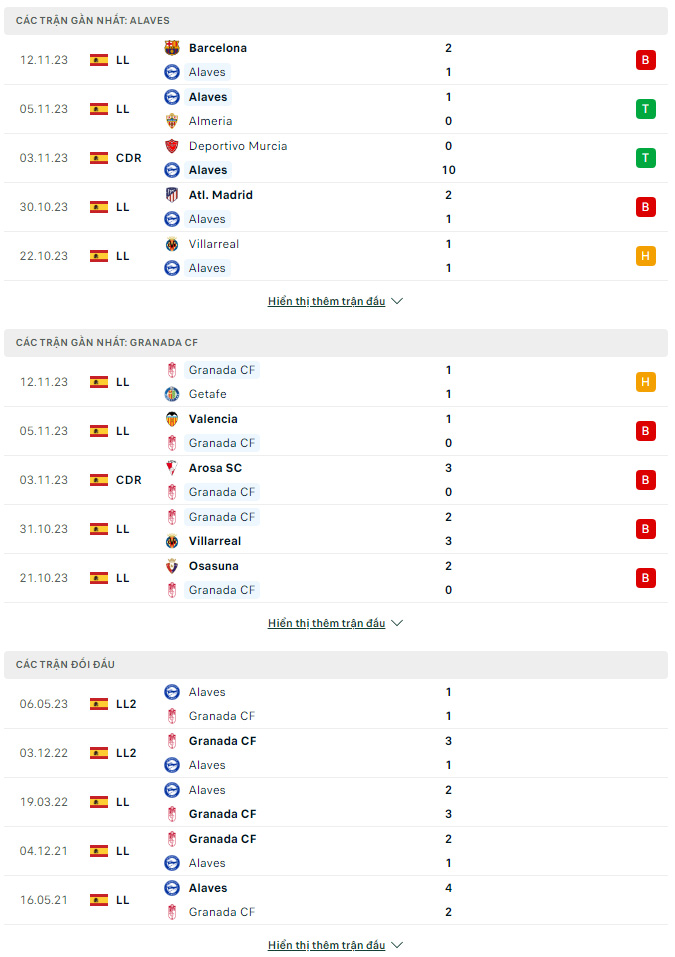Click the Barcelona club crest icon
This screenshot has width=675, height=957.
pyautogui.click(x=172, y=48)
